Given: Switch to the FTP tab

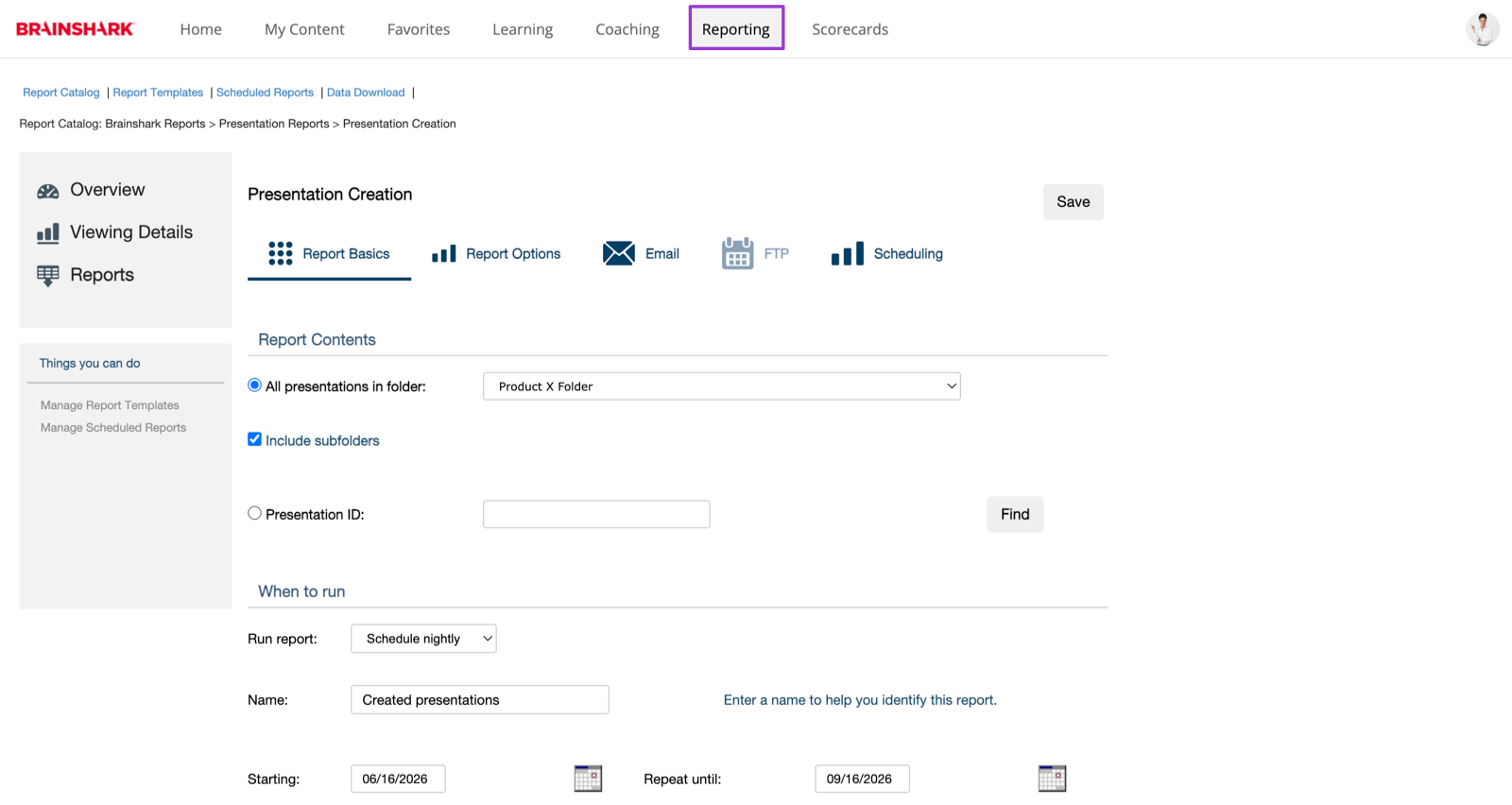Looking at the screenshot, I should tap(755, 253).
